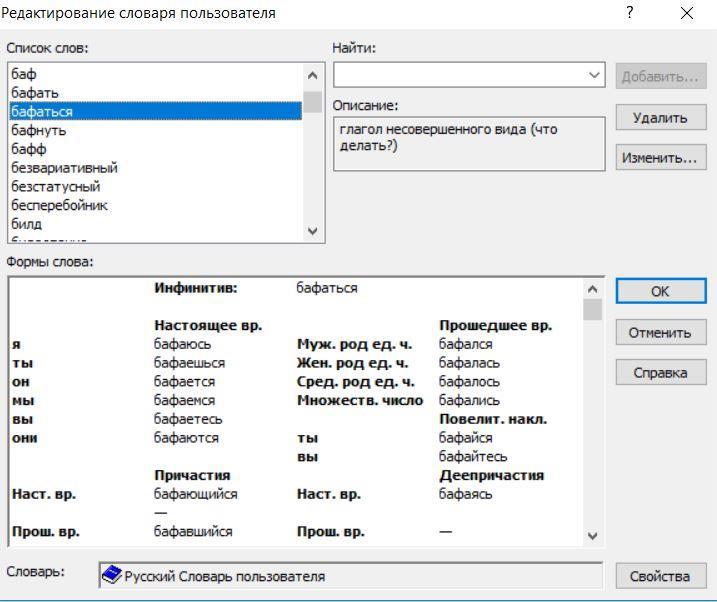Click the Отменить button
The width and height of the screenshot is (717, 602).
660,332
